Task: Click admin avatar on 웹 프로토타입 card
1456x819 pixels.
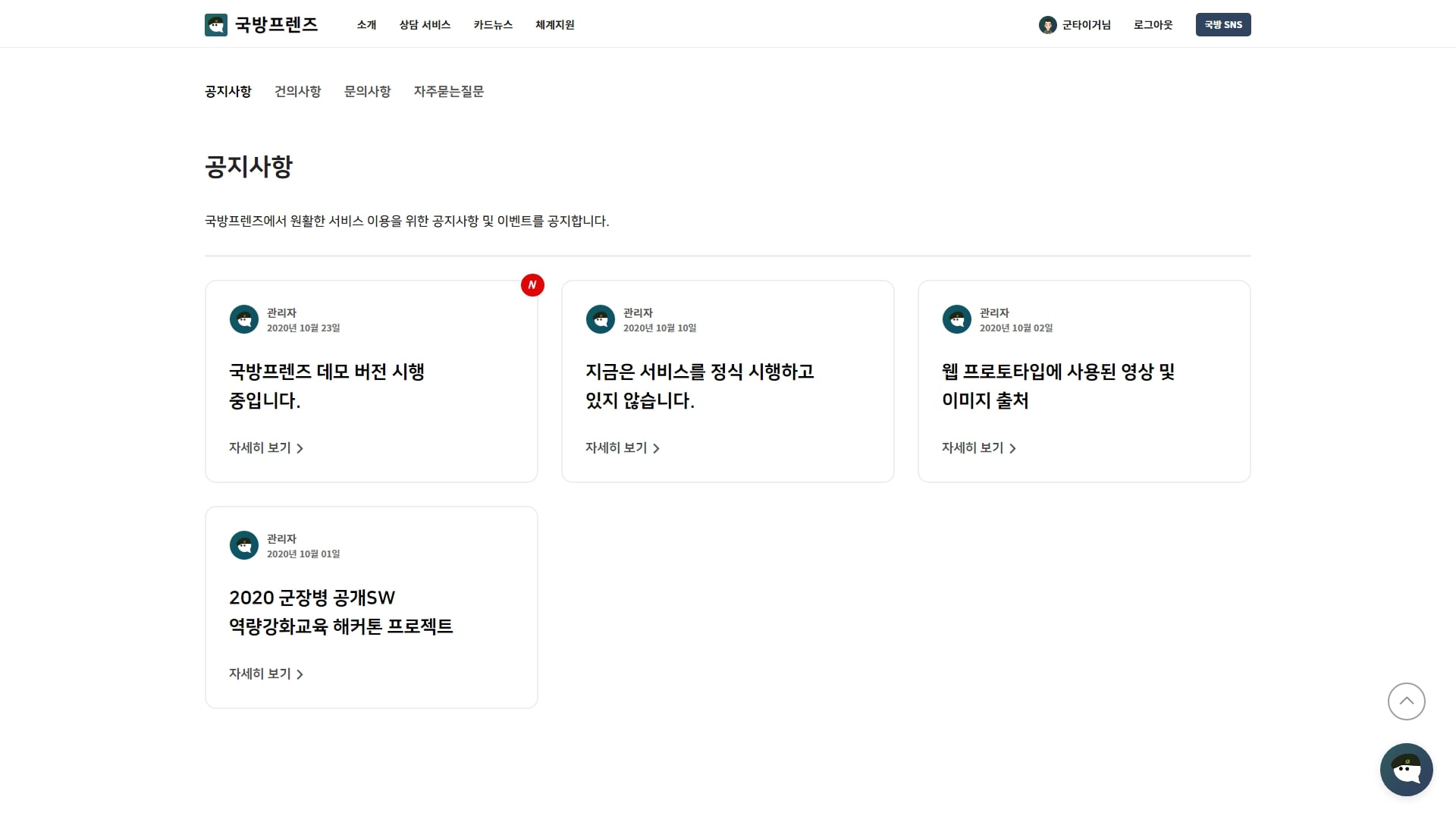Action: click(956, 319)
